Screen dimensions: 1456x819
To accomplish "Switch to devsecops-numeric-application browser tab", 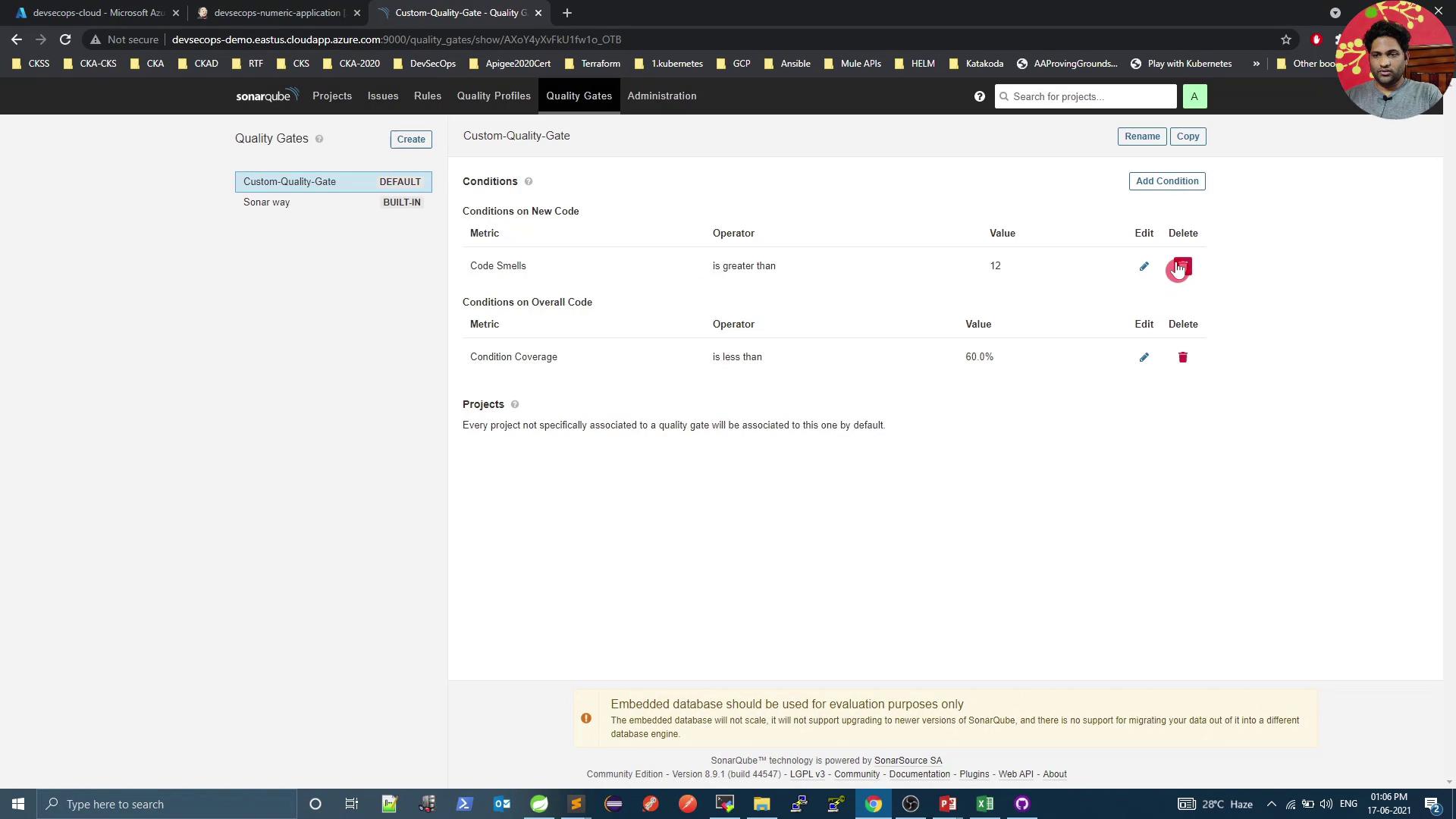I will click(277, 13).
